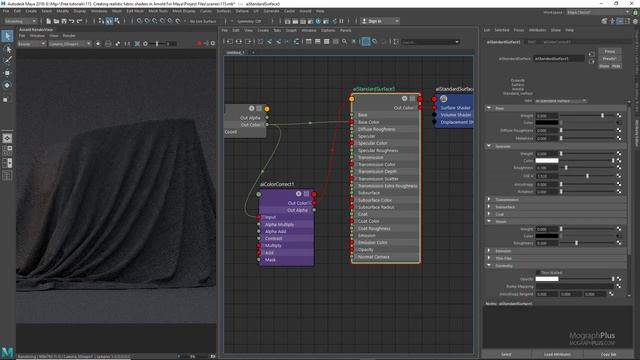Click the Focus button
The width and height of the screenshot is (640, 360).
610,51
